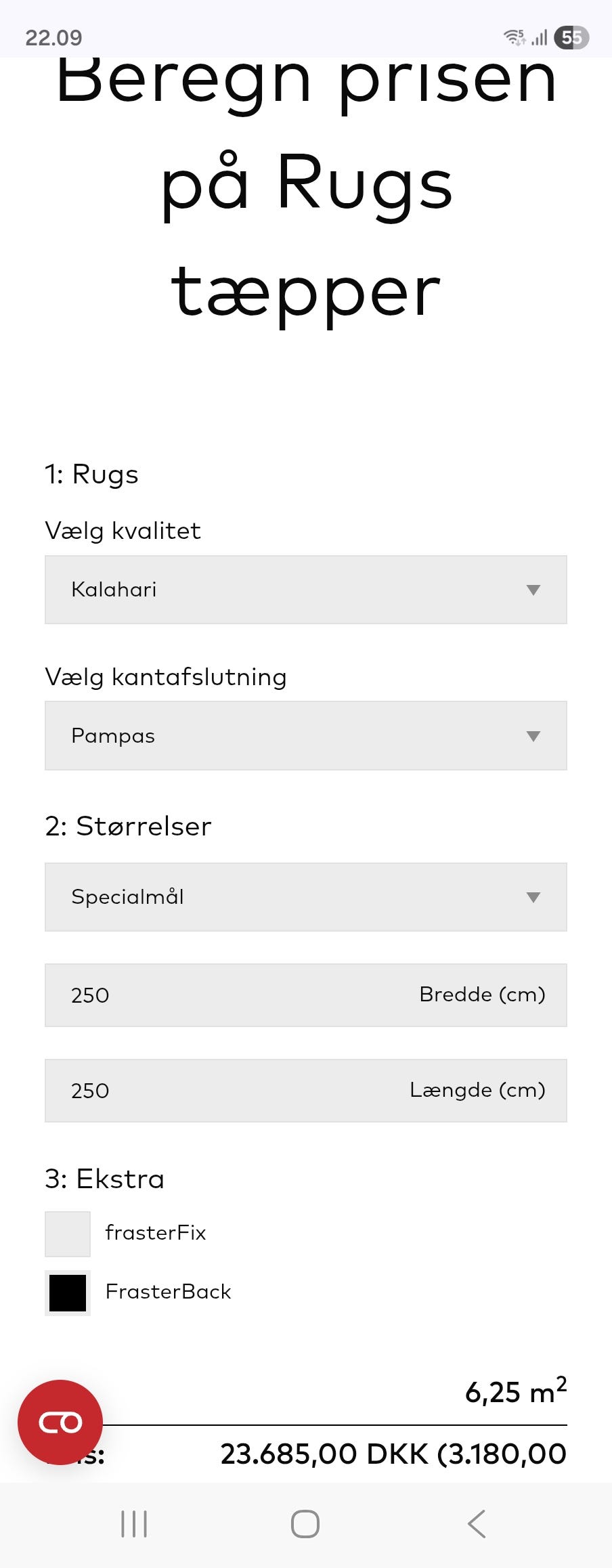Tap the clock showing 22.09
Image resolution: width=612 pixels, height=1568 pixels.
click(53, 37)
